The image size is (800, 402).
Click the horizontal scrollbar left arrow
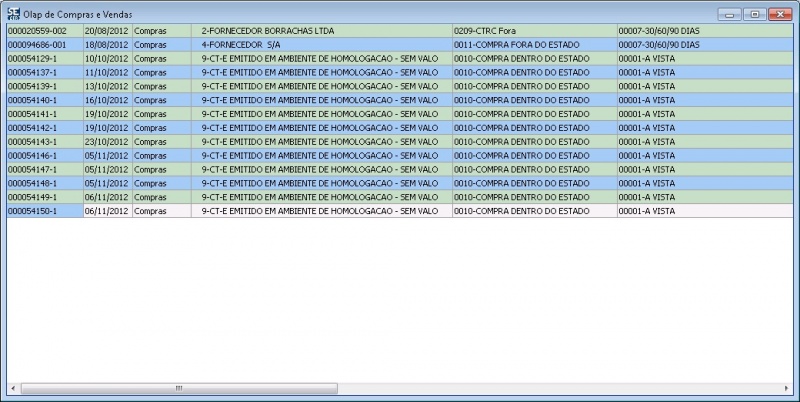click(13, 388)
